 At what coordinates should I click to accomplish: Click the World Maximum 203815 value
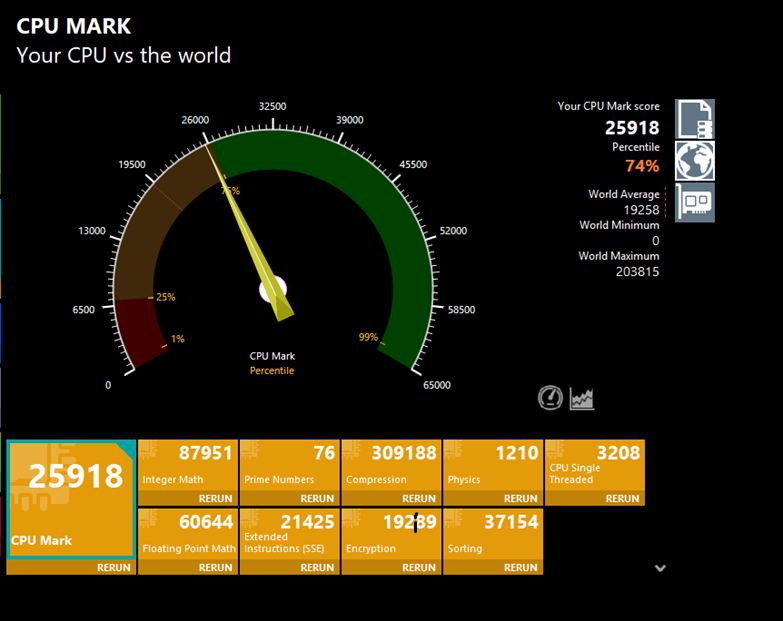[637, 272]
